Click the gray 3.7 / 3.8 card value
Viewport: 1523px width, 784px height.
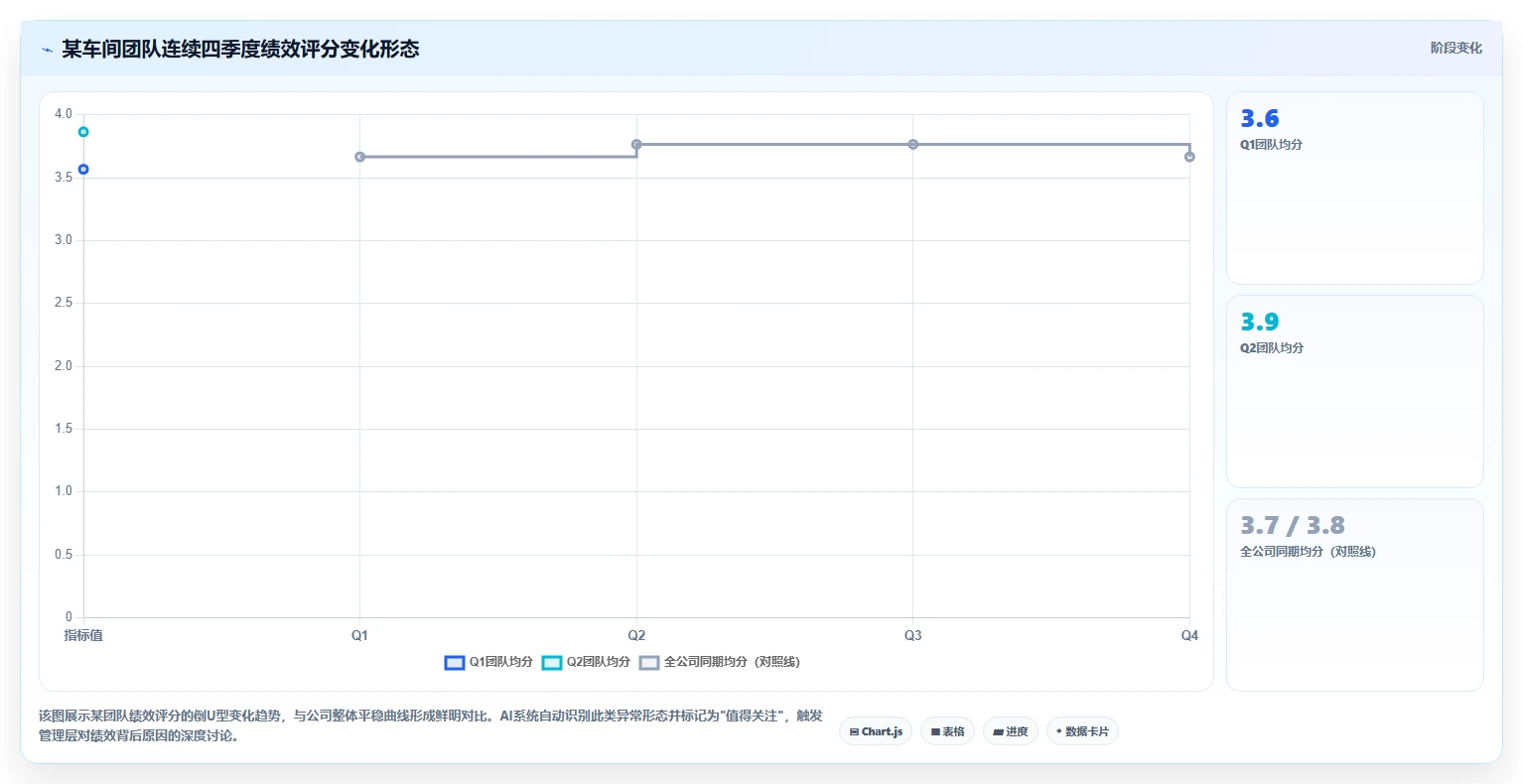coord(1293,526)
